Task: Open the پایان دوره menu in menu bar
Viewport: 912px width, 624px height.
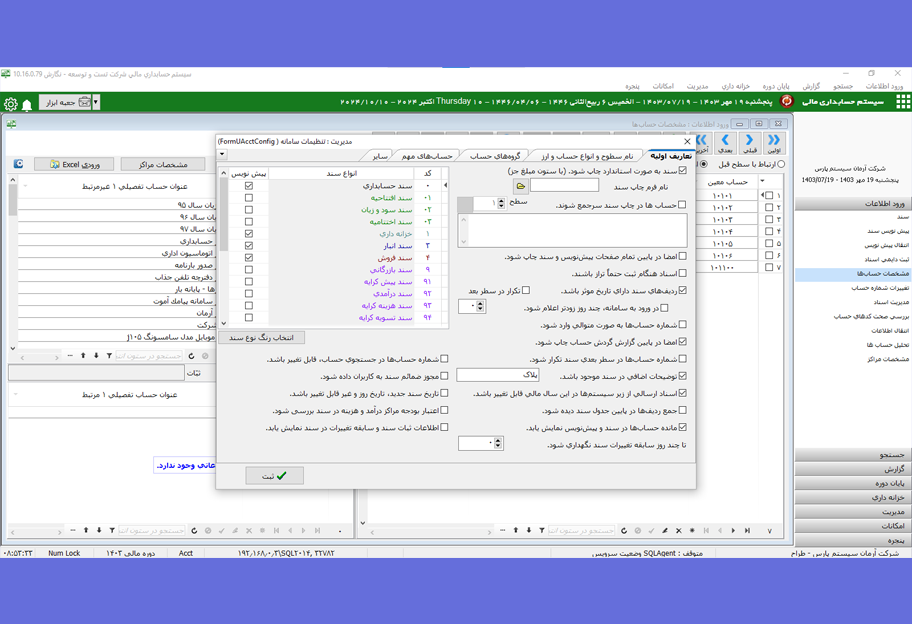Action: [x=776, y=86]
